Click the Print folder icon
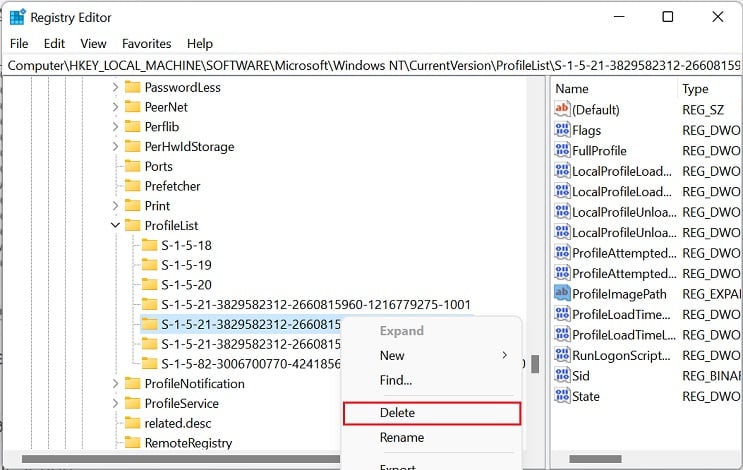Screen dimensions: 743x470 (x=133, y=206)
